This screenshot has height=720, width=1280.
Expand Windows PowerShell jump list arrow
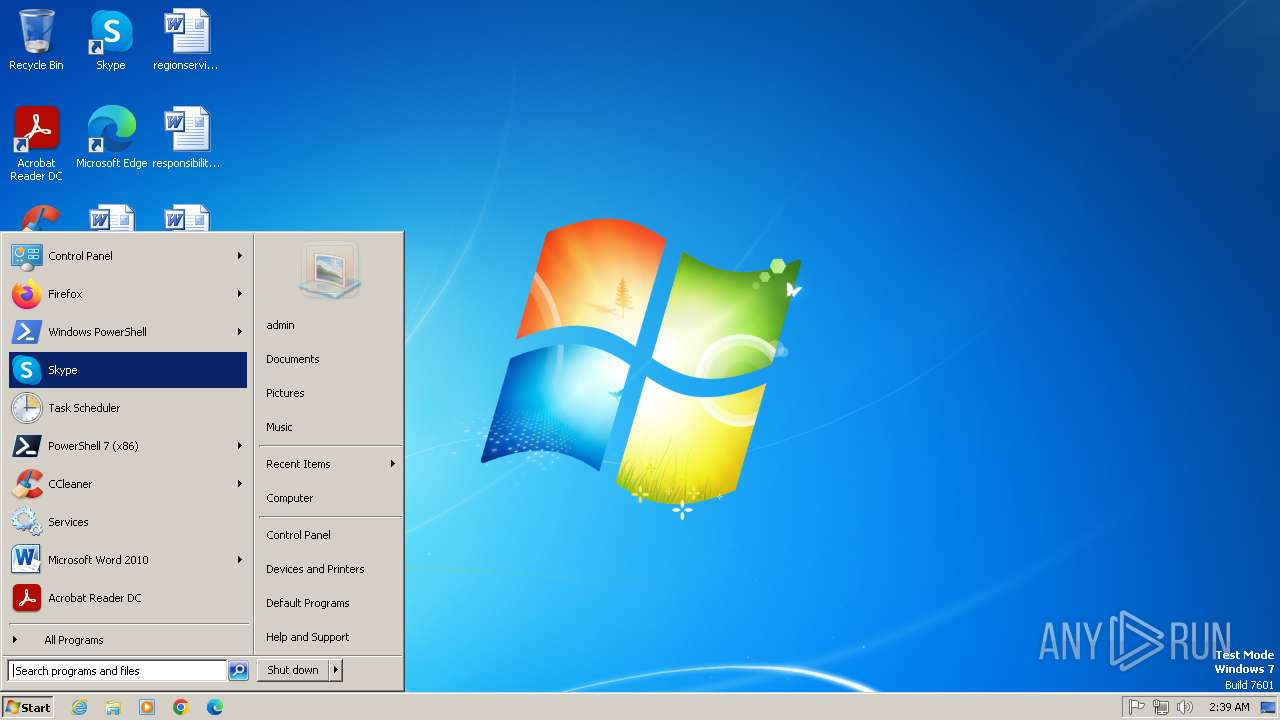click(240, 332)
